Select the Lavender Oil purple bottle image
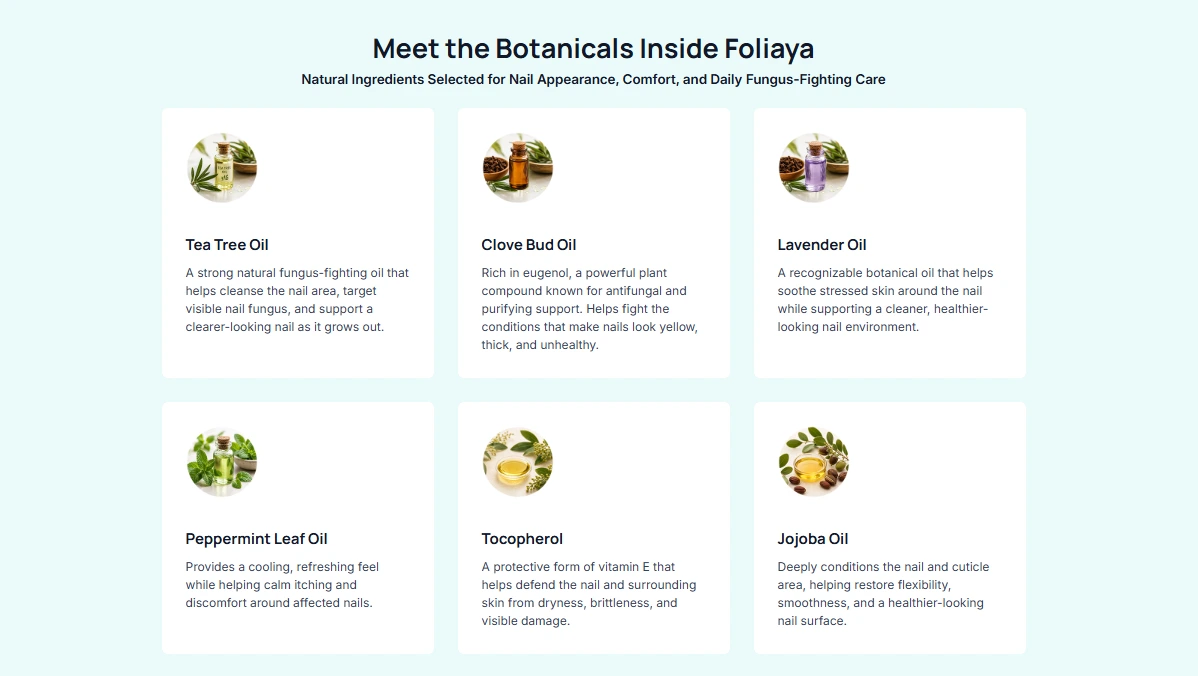Image resolution: width=1198 pixels, height=676 pixels. point(814,167)
